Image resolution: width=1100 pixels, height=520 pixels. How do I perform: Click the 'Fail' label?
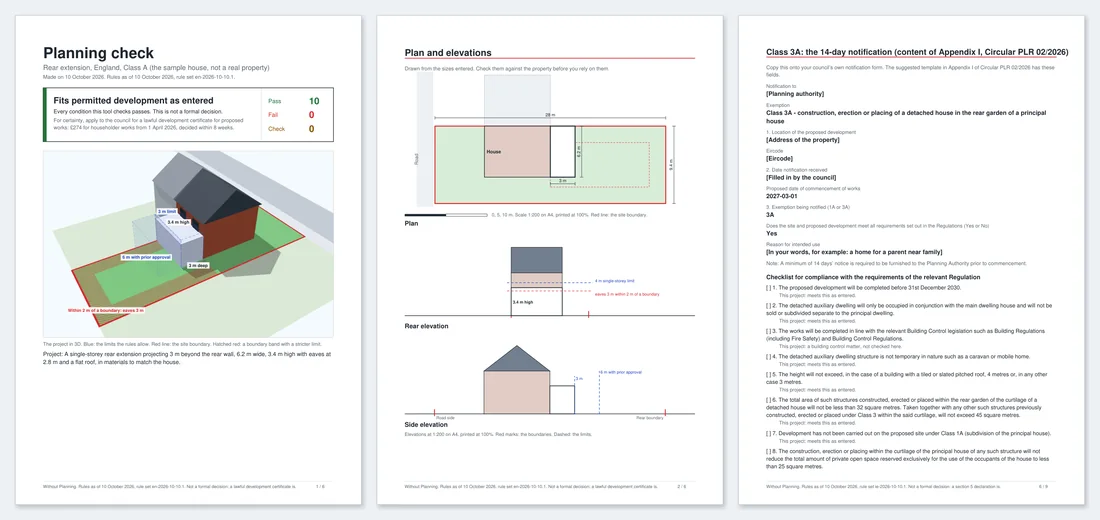[273, 115]
